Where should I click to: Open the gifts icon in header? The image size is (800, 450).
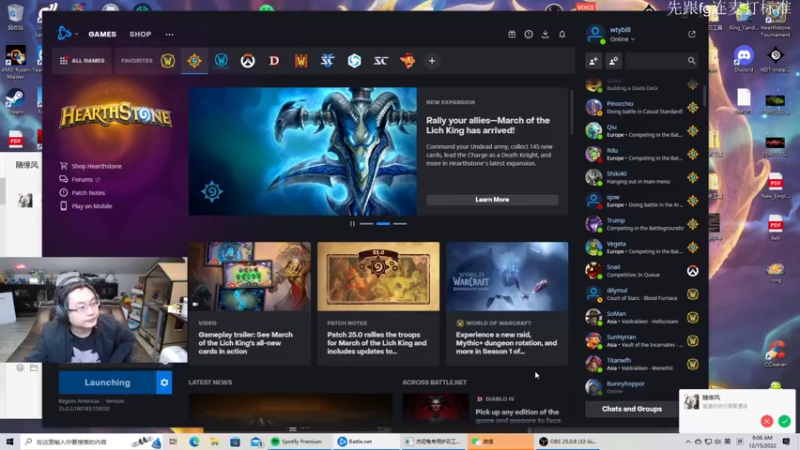pos(512,34)
